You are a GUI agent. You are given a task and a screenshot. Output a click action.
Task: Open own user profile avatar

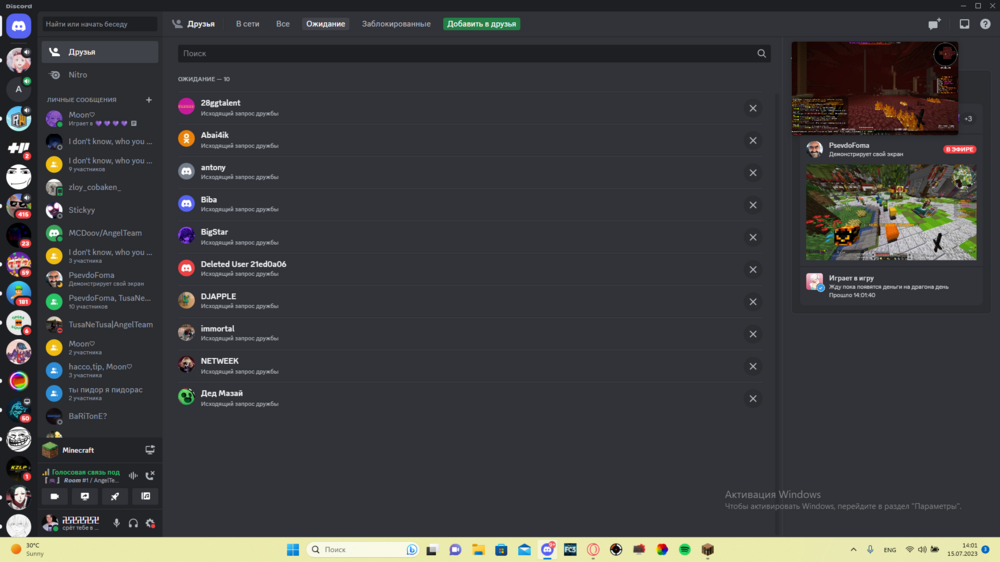[x=50, y=523]
